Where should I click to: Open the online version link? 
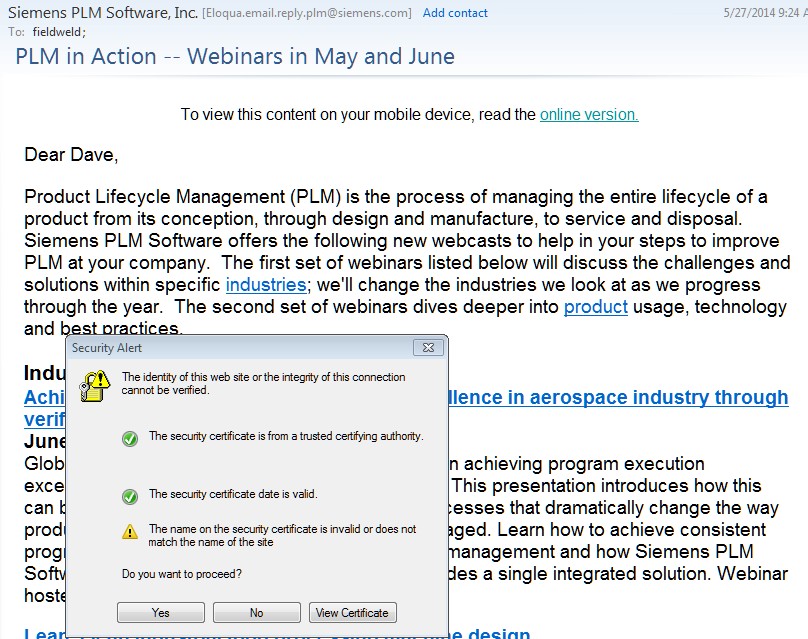[588, 115]
